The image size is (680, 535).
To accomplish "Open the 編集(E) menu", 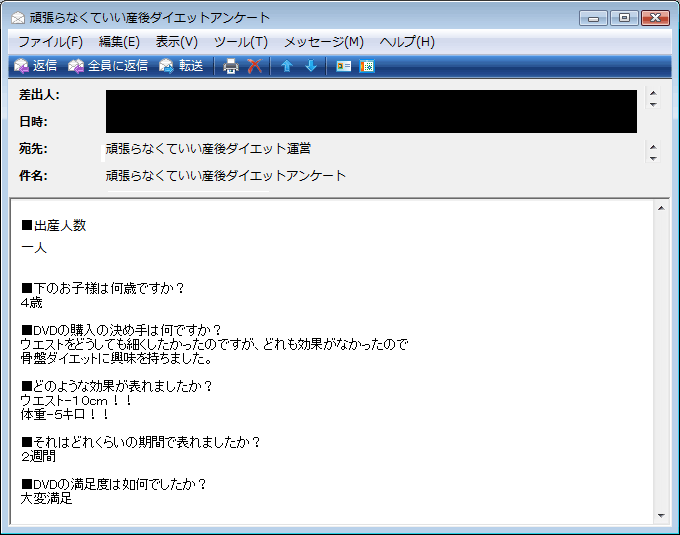I will tap(119, 42).
